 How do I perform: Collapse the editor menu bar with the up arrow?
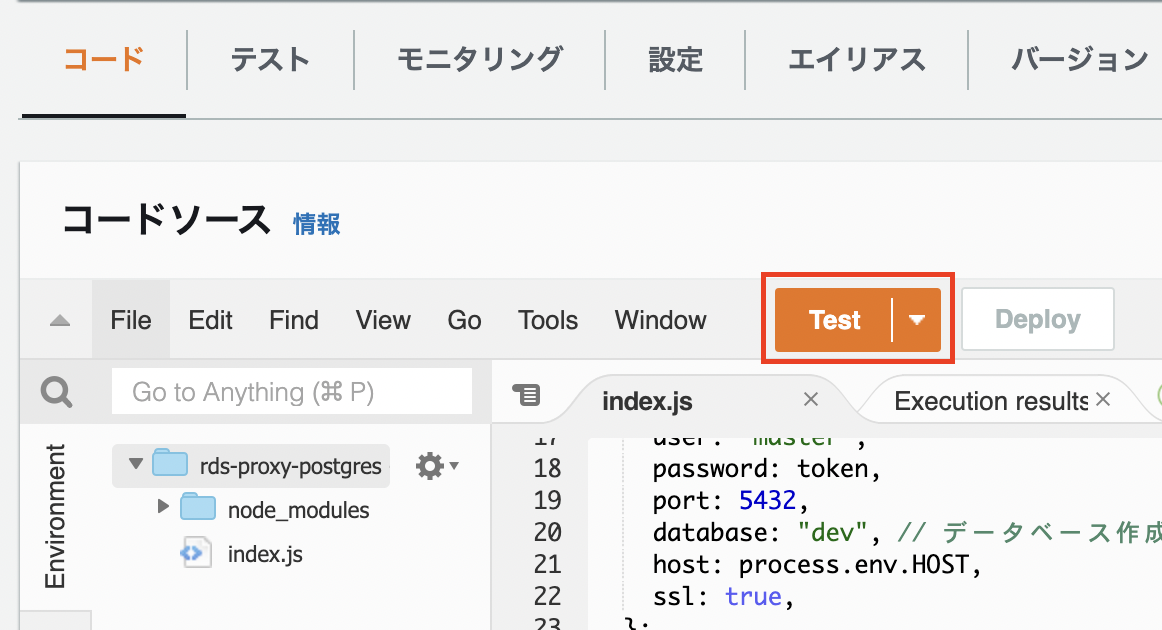(58, 319)
